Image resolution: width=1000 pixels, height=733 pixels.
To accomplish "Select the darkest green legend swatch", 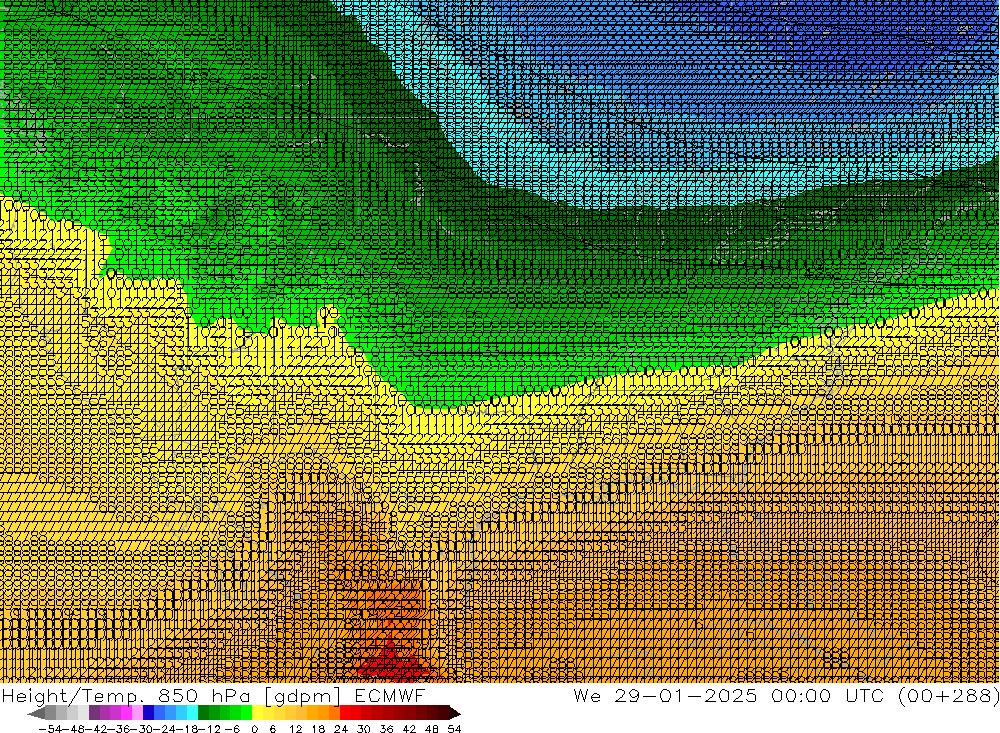I will 203,713.
